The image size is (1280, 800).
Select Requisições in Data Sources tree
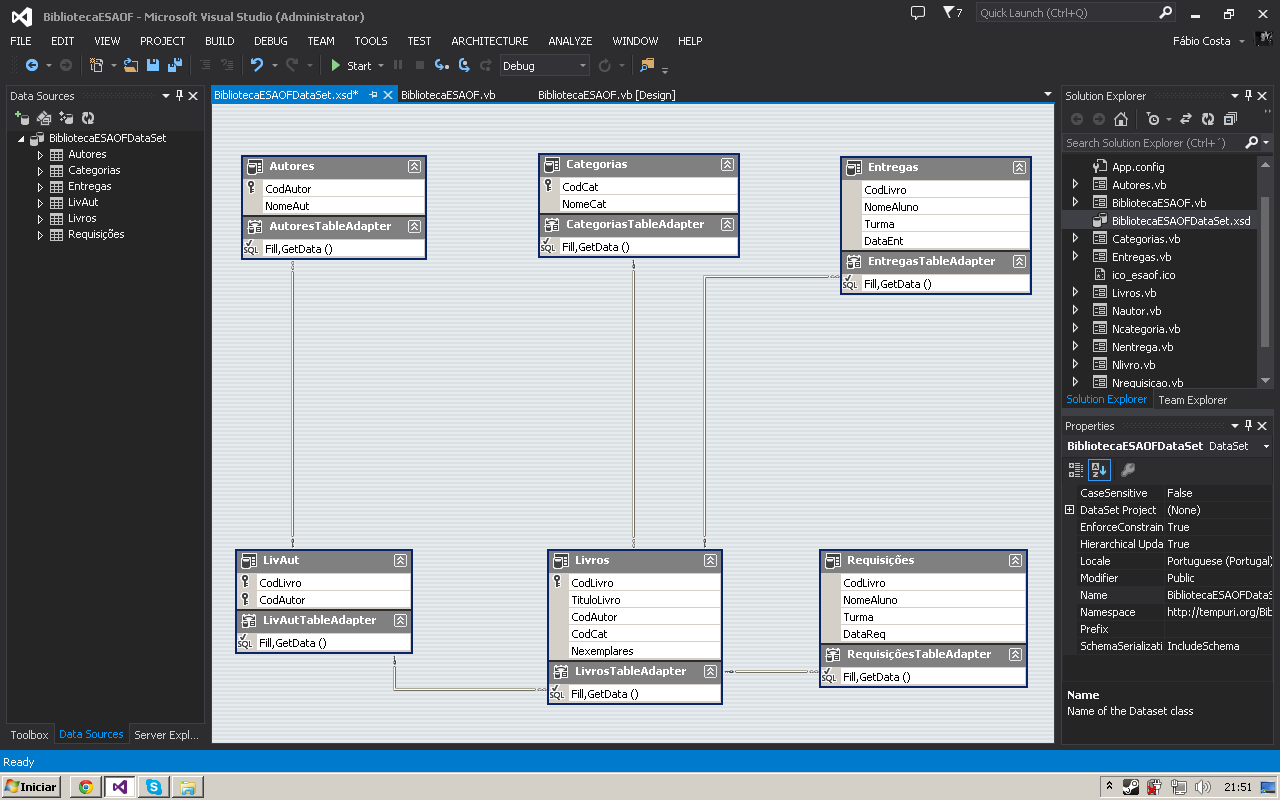click(x=96, y=234)
